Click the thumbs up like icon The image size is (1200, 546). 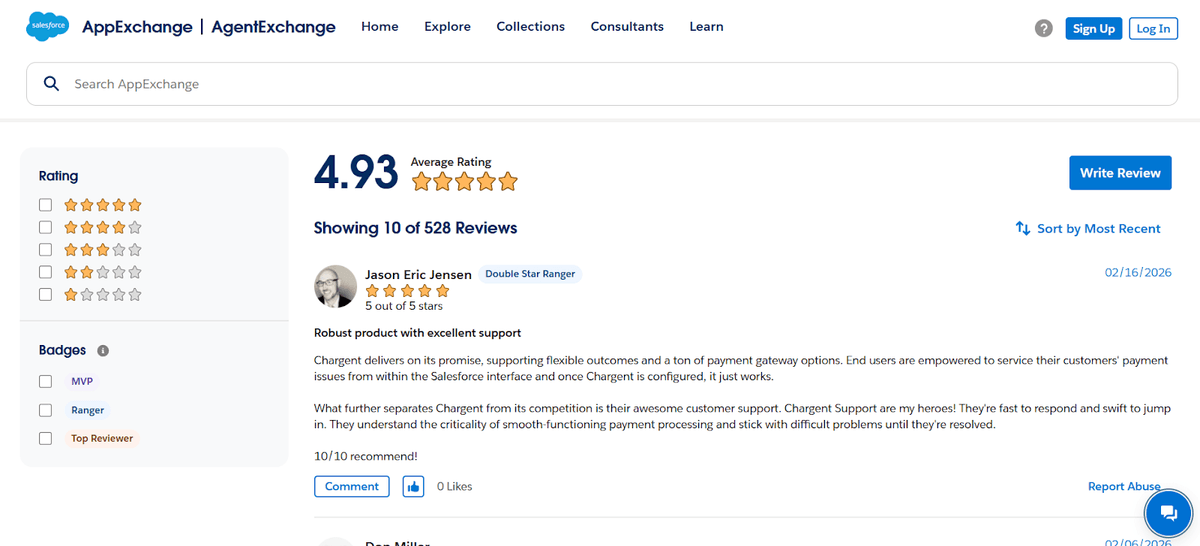point(413,486)
